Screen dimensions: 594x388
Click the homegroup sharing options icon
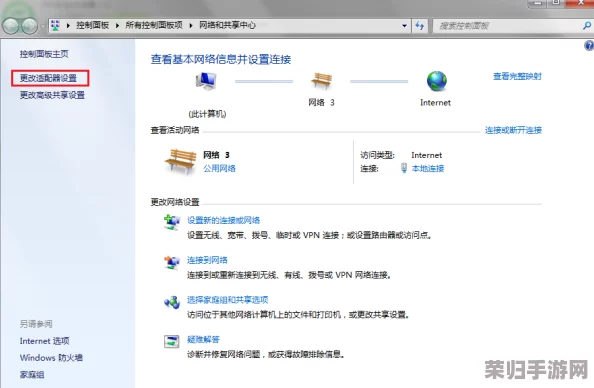(x=172, y=302)
